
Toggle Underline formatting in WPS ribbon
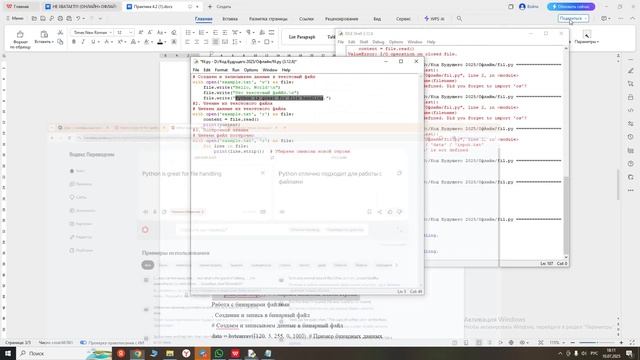coord(93,42)
